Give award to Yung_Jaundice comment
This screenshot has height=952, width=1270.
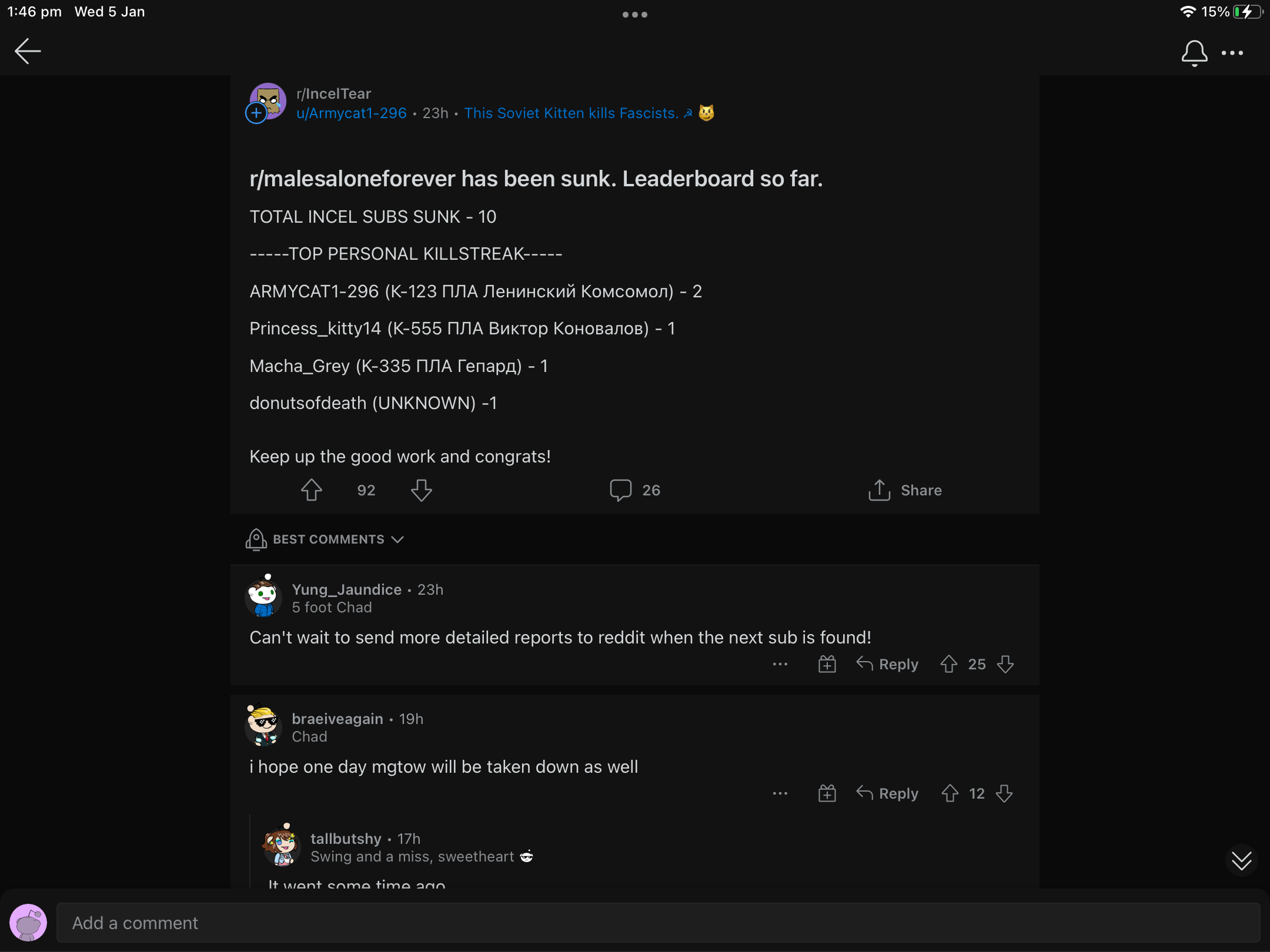click(827, 664)
